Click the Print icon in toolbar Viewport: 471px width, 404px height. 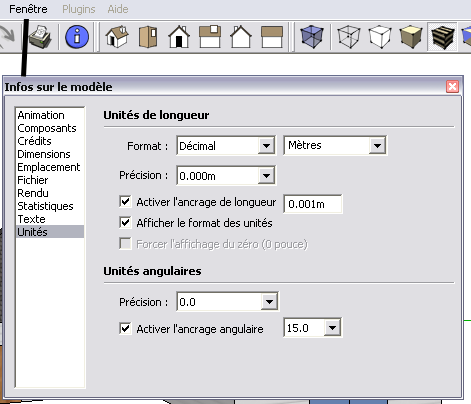coord(40,37)
